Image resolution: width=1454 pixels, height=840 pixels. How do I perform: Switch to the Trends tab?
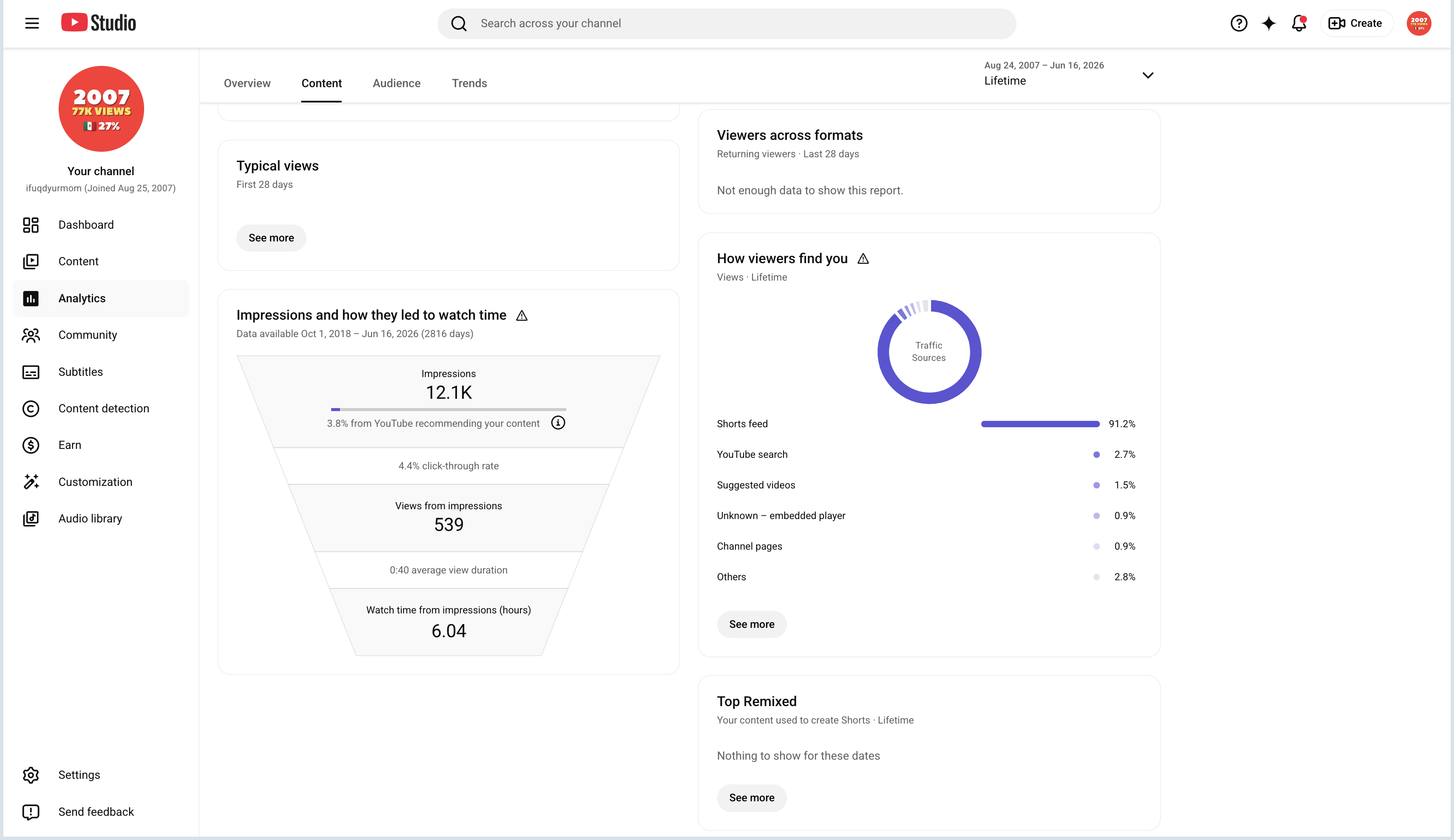coord(469,83)
